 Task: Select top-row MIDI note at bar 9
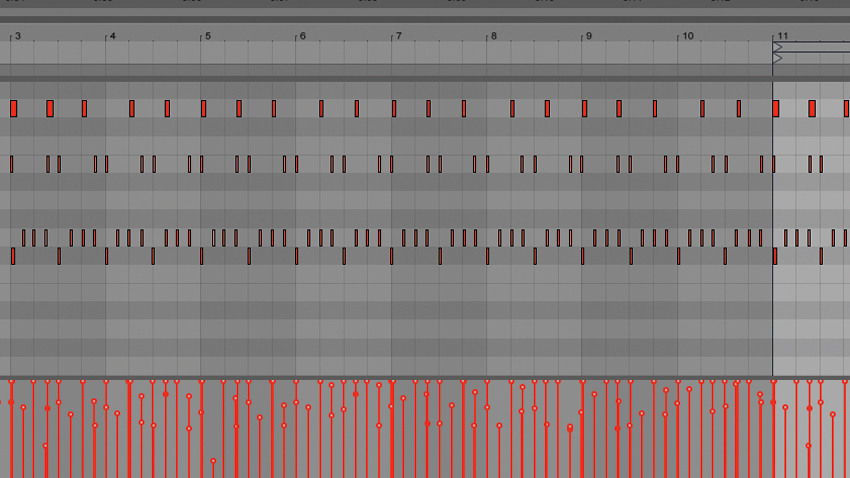click(x=584, y=108)
